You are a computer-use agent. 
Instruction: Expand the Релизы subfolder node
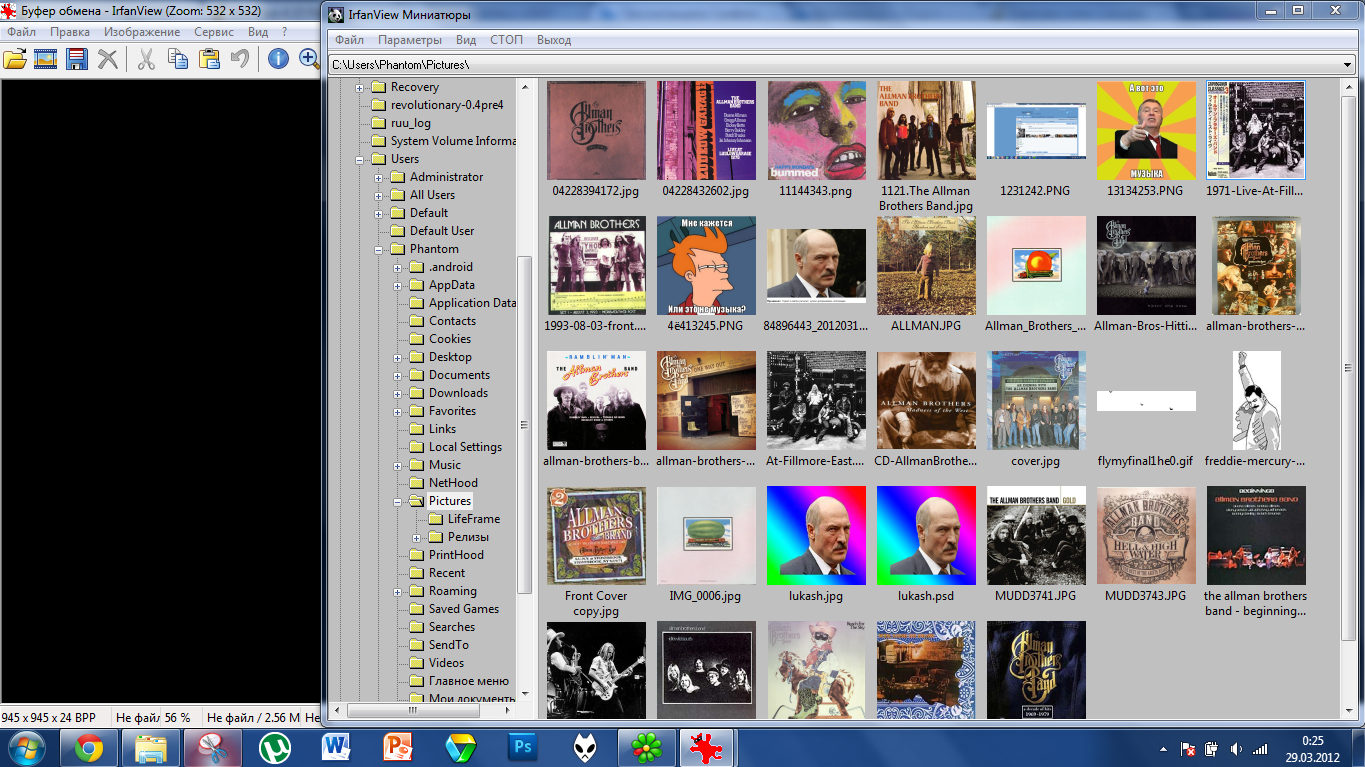(417, 538)
